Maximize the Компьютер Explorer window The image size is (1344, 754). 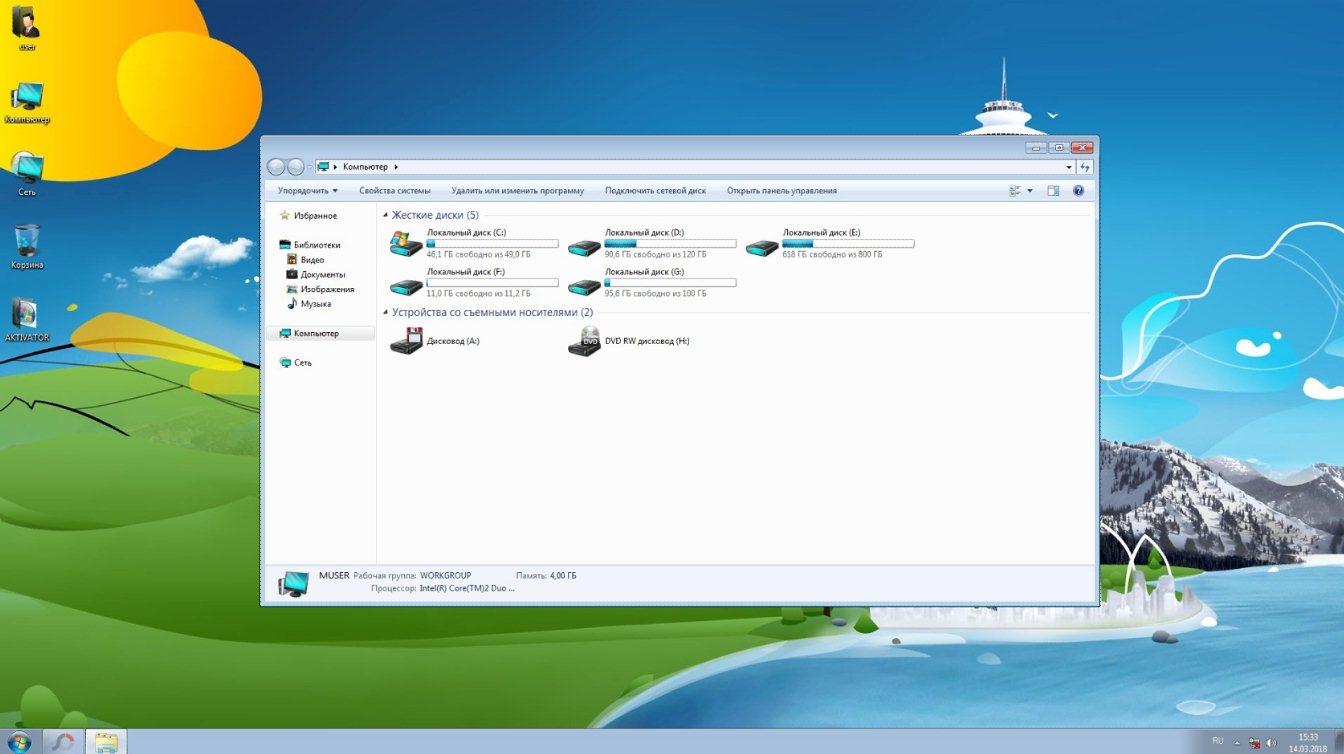click(1059, 148)
